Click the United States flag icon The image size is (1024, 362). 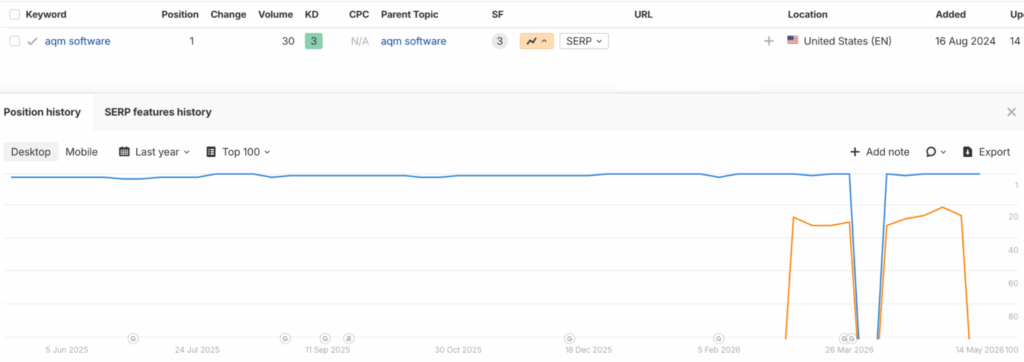coord(793,41)
